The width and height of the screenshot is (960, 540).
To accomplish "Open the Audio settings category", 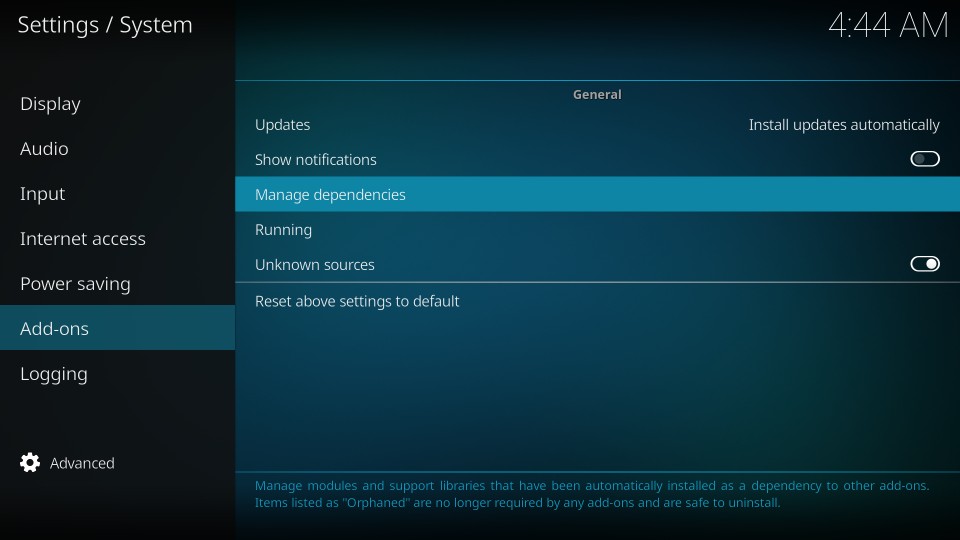I will [x=118, y=149].
